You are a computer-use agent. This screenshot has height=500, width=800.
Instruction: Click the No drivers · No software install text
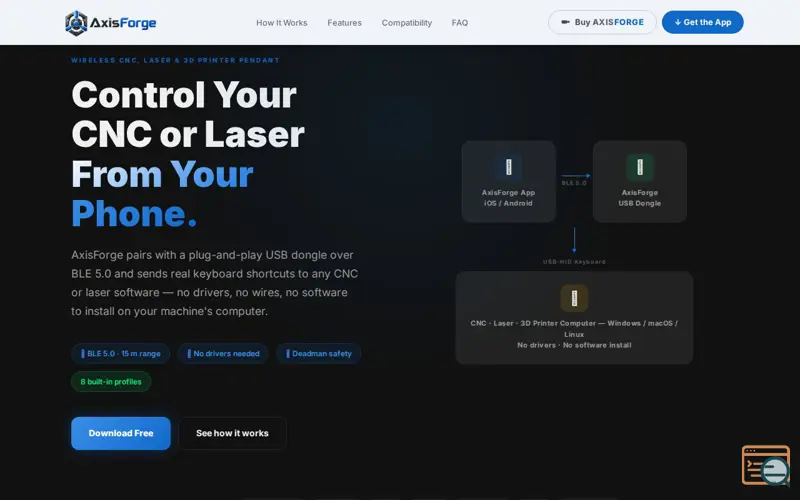point(574,345)
